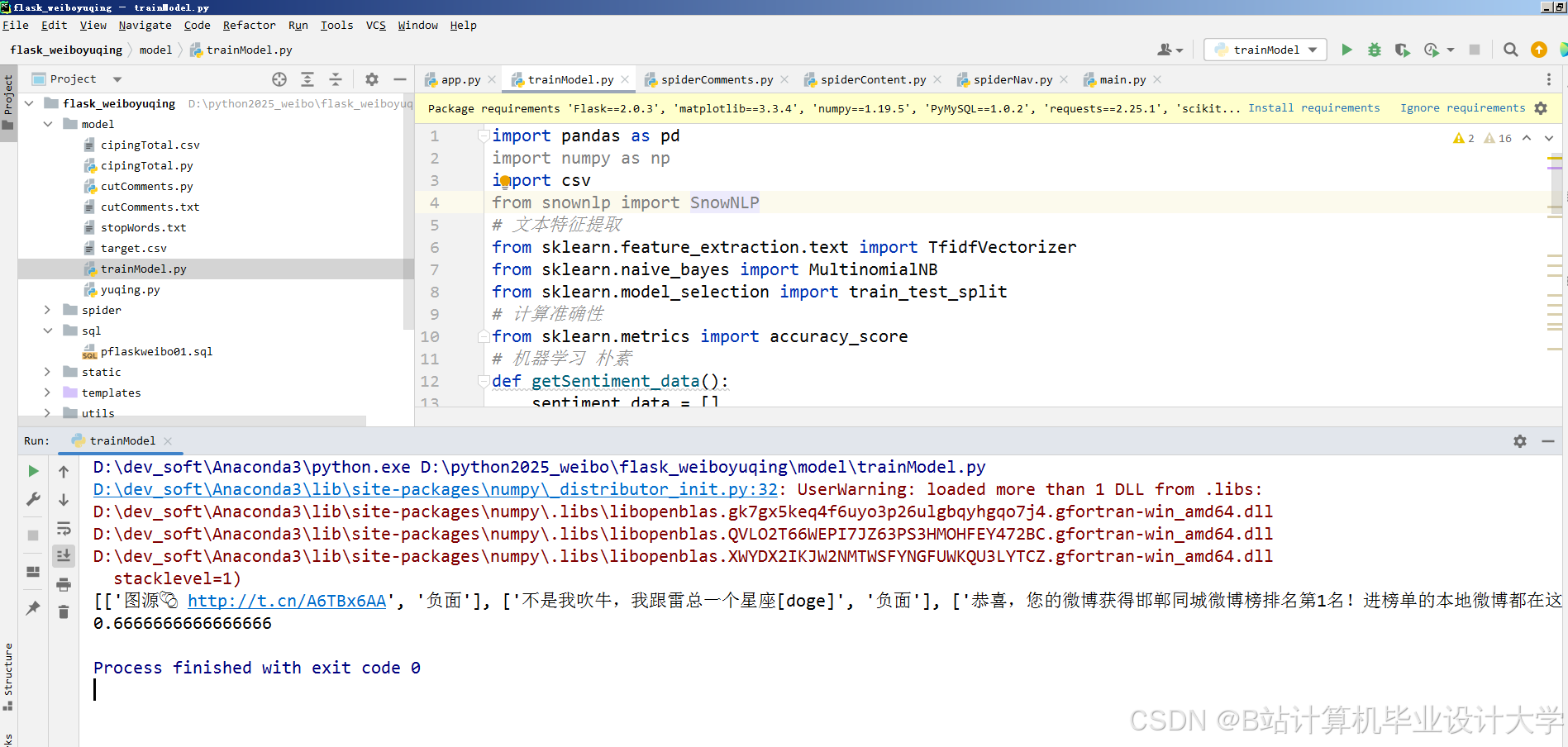The image size is (1568, 747).
Task: Clear console output with the trash icon
Action: coord(64,611)
